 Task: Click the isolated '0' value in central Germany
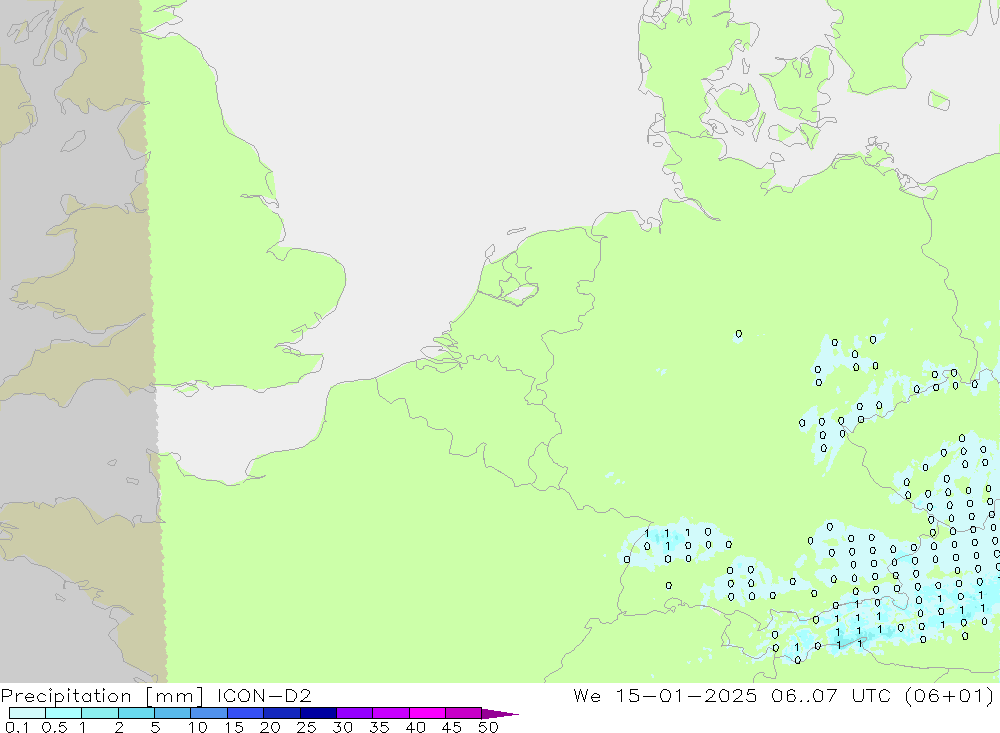[739, 334]
